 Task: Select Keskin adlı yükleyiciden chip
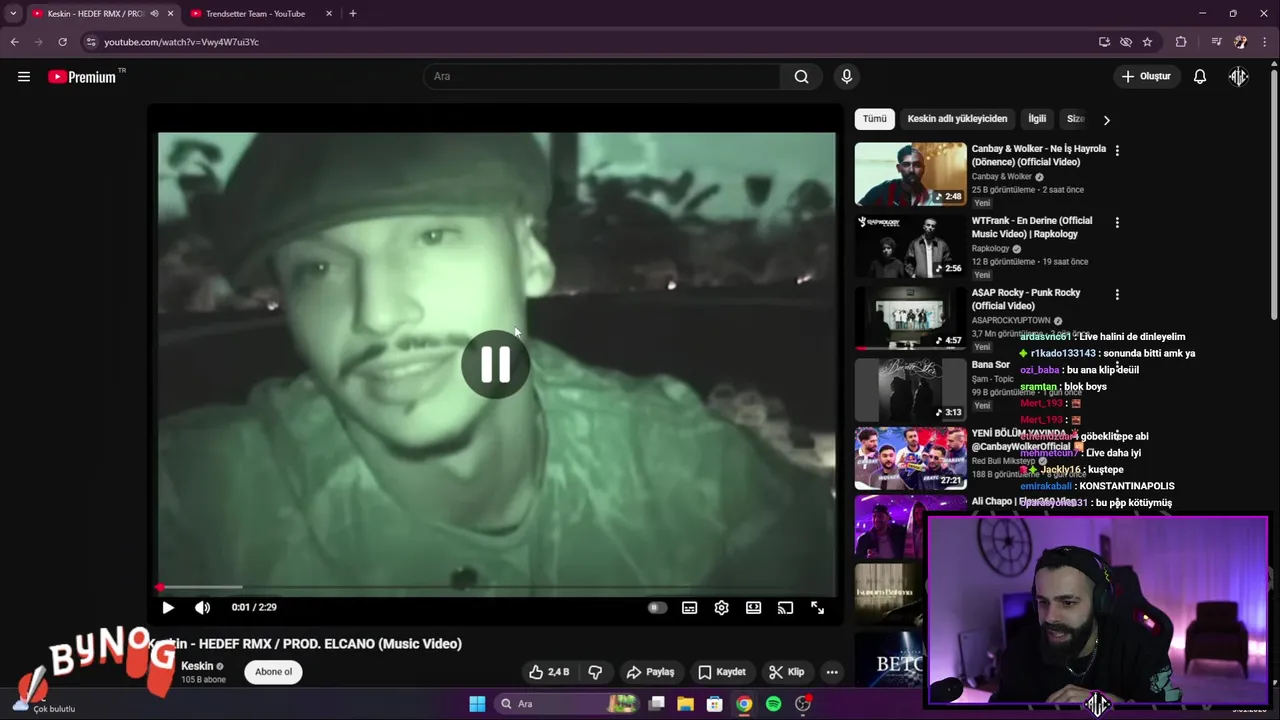(957, 119)
